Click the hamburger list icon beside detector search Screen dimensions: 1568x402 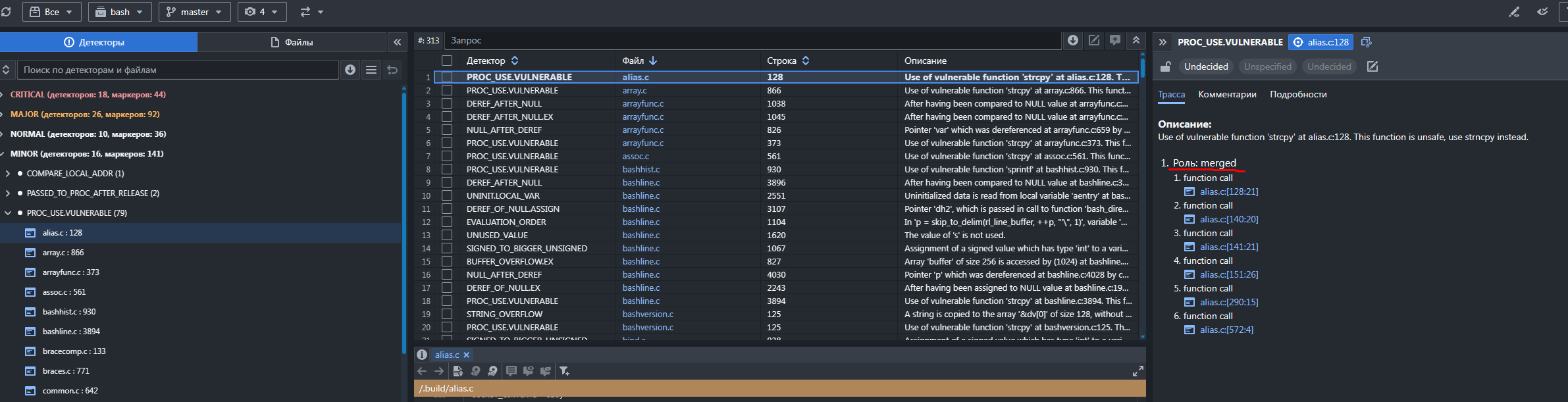coord(371,70)
